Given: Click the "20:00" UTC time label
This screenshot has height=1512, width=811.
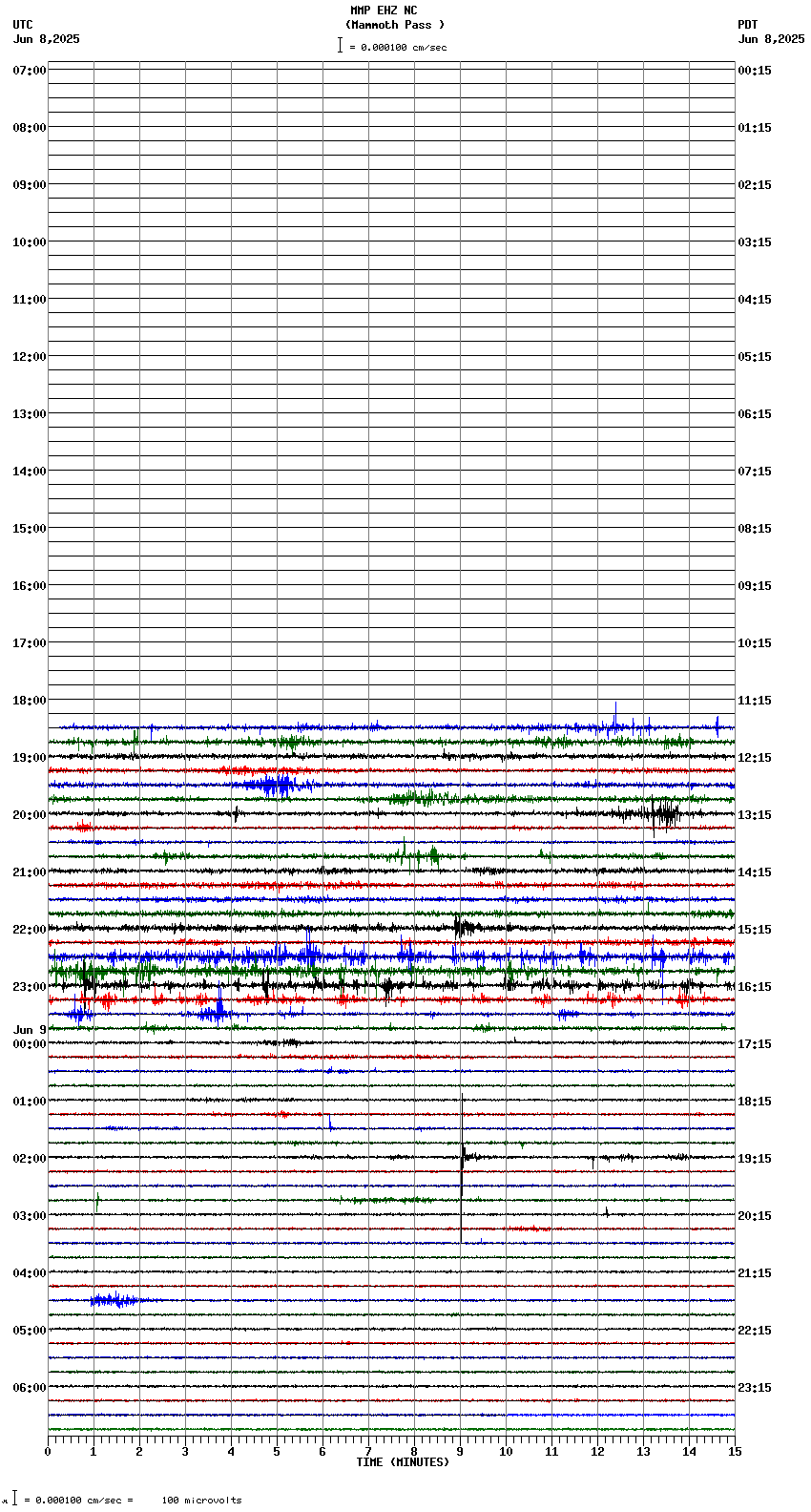Looking at the screenshot, I should (30, 815).
